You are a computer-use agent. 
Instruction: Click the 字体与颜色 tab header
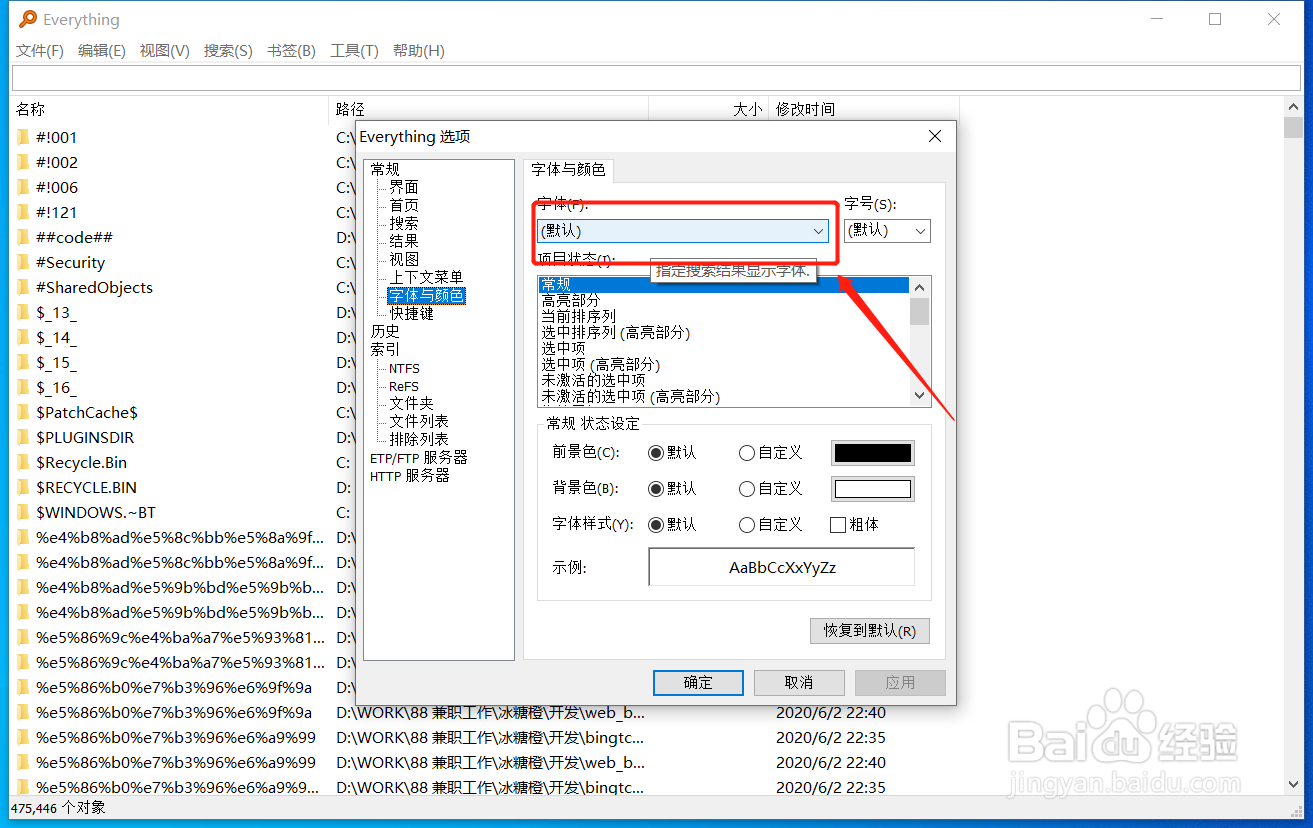(568, 170)
